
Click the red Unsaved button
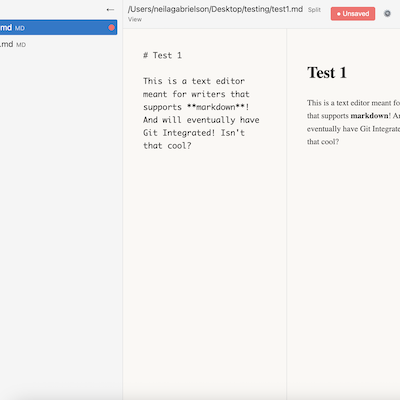click(x=353, y=14)
